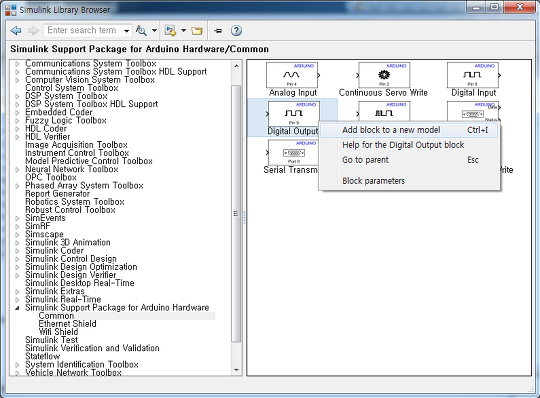Select Ethernet Shield library
540x398 pixels.
click(68, 324)
